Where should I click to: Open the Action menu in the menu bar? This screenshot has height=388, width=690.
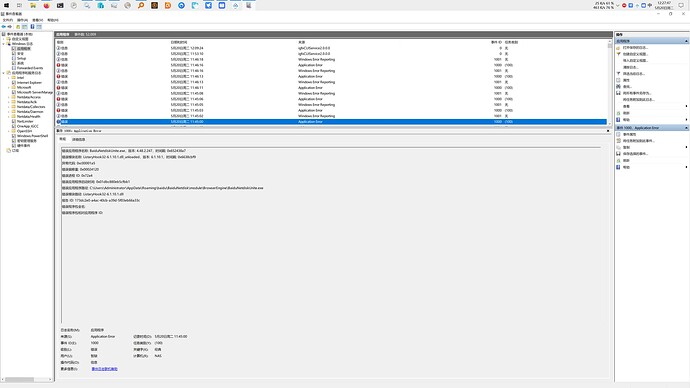[x=22, y=20]
